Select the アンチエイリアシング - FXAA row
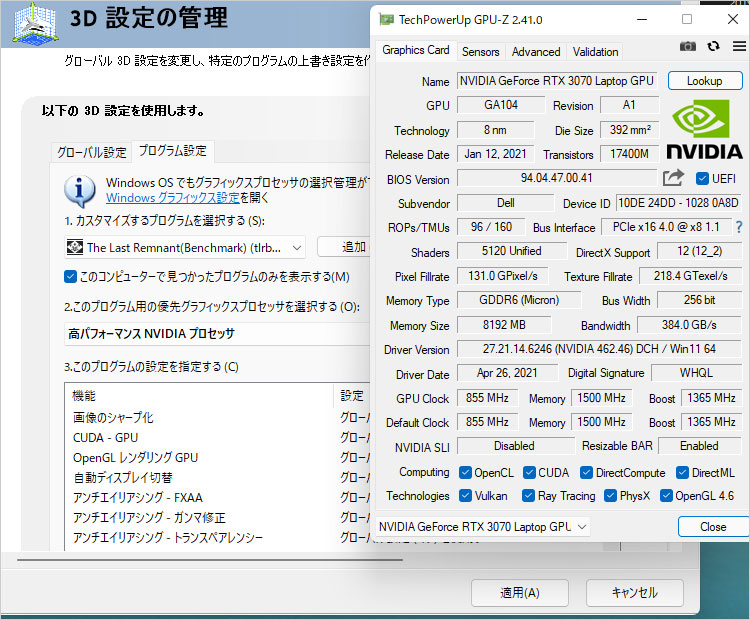The width and height of the screenshot is (750, 620). [218, 498]
